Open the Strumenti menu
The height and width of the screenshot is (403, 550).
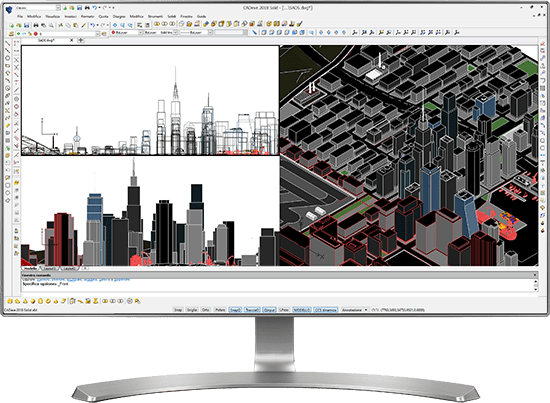coord(155,16)
